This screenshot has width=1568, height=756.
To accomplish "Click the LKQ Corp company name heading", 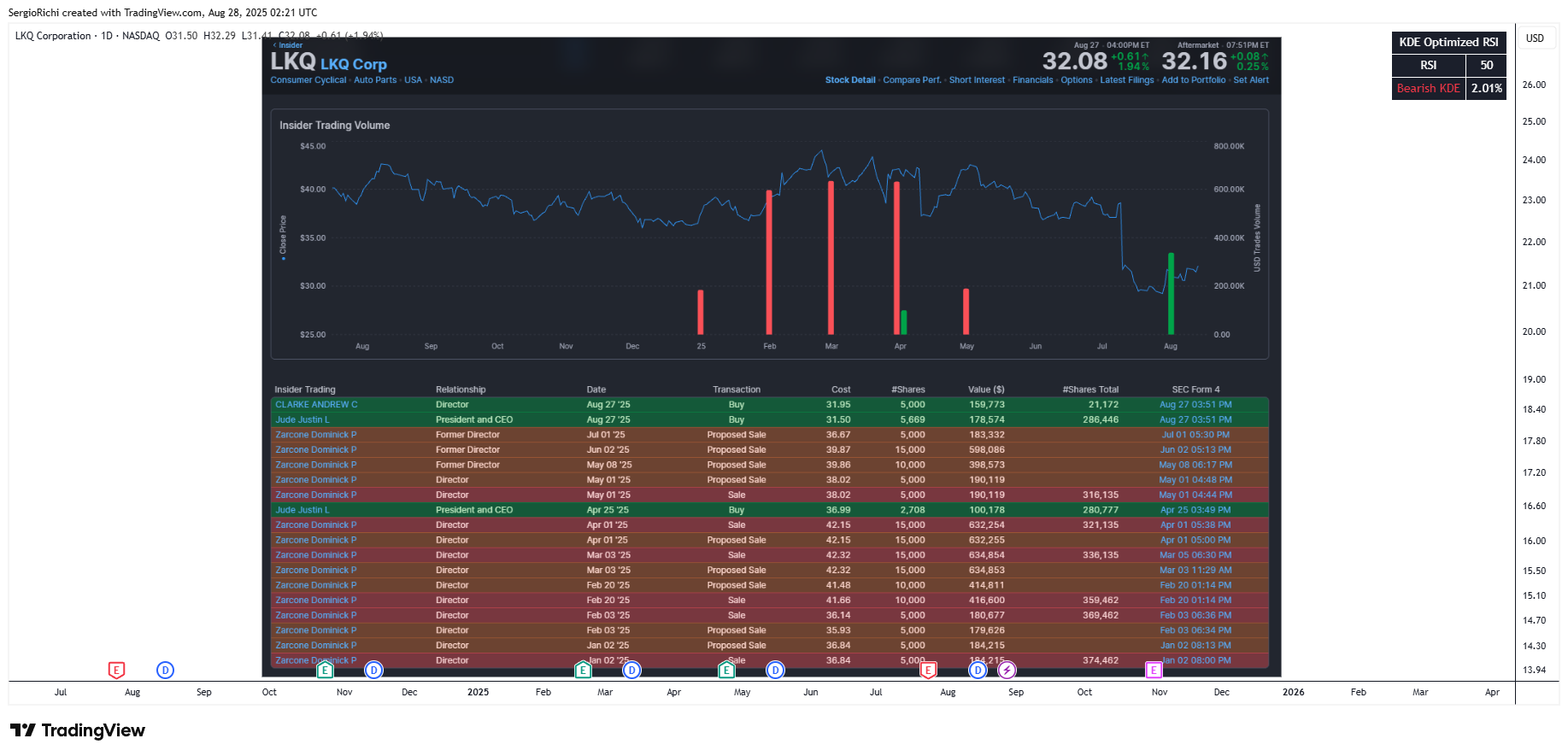I will [x=354, y=64].
